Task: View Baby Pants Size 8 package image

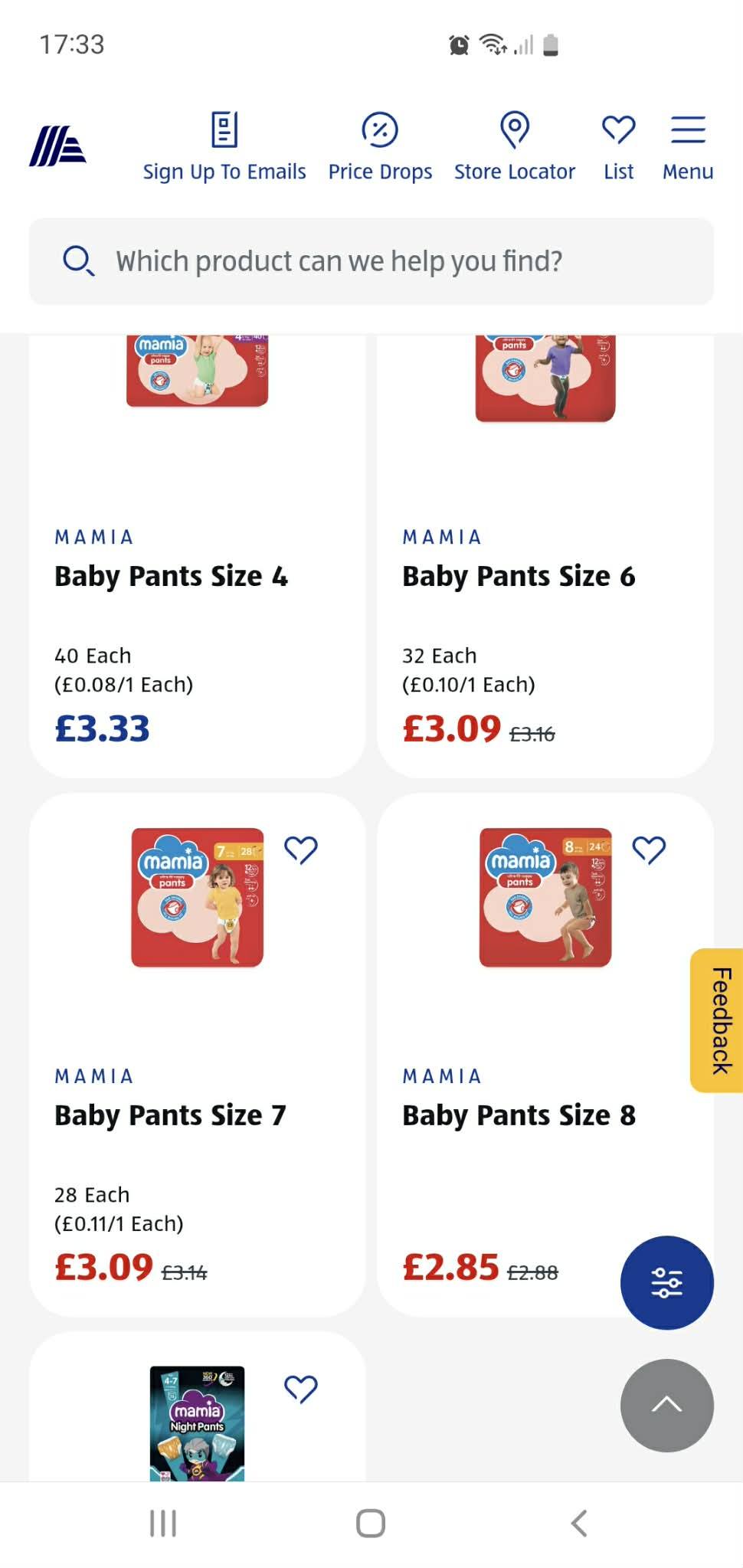Action: pyautogui.click(x=545, y=897)
